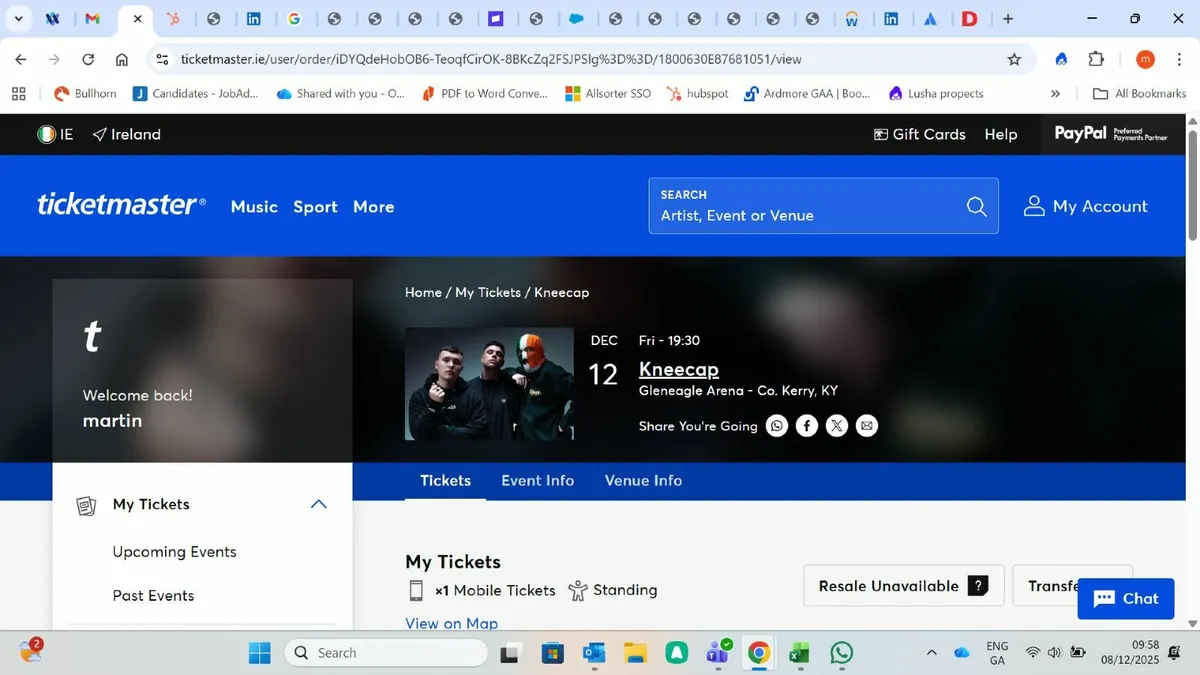This screenshot has width=1200, height=675.
Task: Open WhatsApp from the taskbar
Action: point(840,652)
